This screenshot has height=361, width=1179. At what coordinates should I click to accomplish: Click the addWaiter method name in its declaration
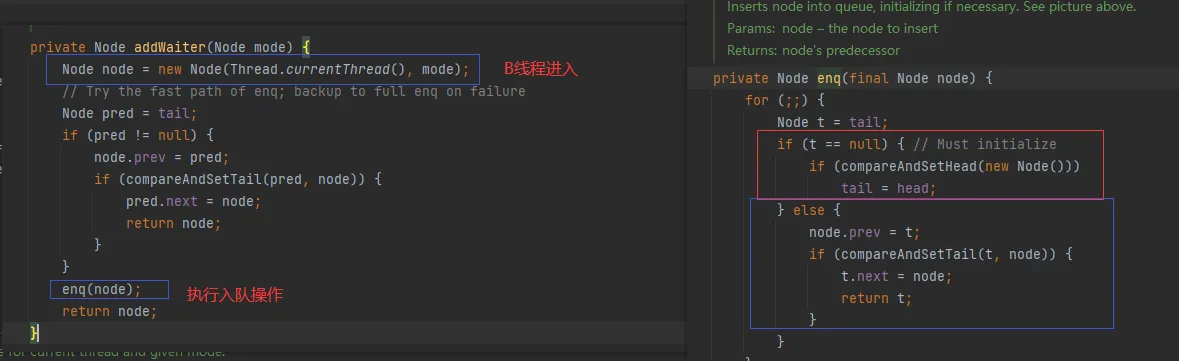coord(169,47)
